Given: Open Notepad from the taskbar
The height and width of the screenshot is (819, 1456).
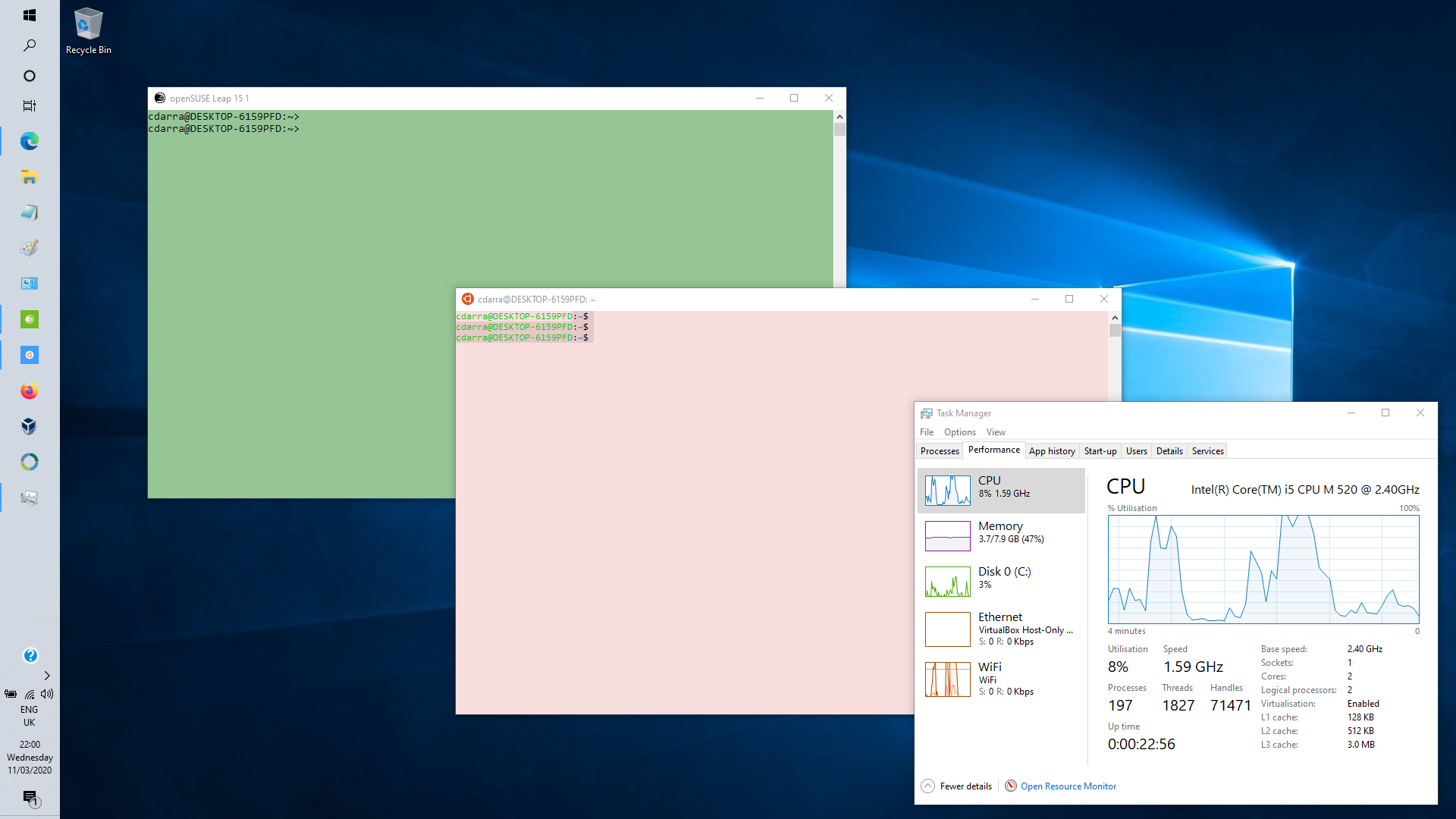Looking at the screenshot, I should pos(29,212).
